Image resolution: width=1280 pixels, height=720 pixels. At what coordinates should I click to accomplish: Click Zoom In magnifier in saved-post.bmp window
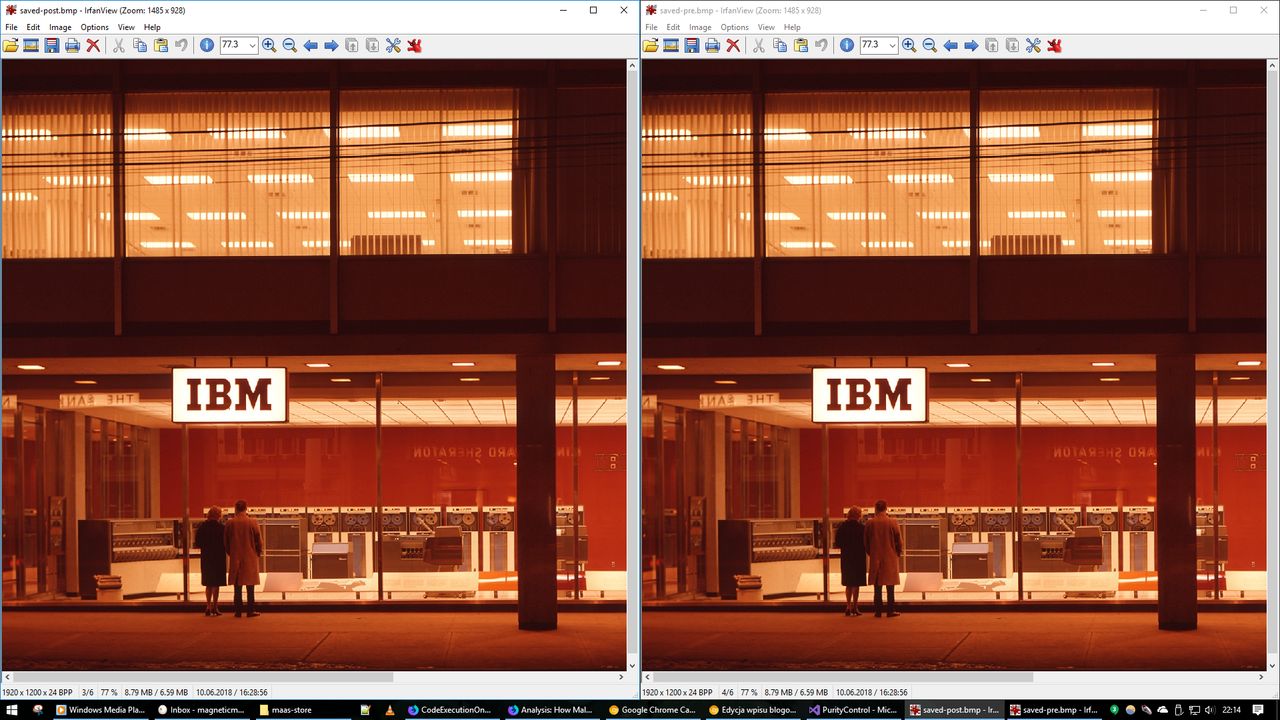[269, 45]
